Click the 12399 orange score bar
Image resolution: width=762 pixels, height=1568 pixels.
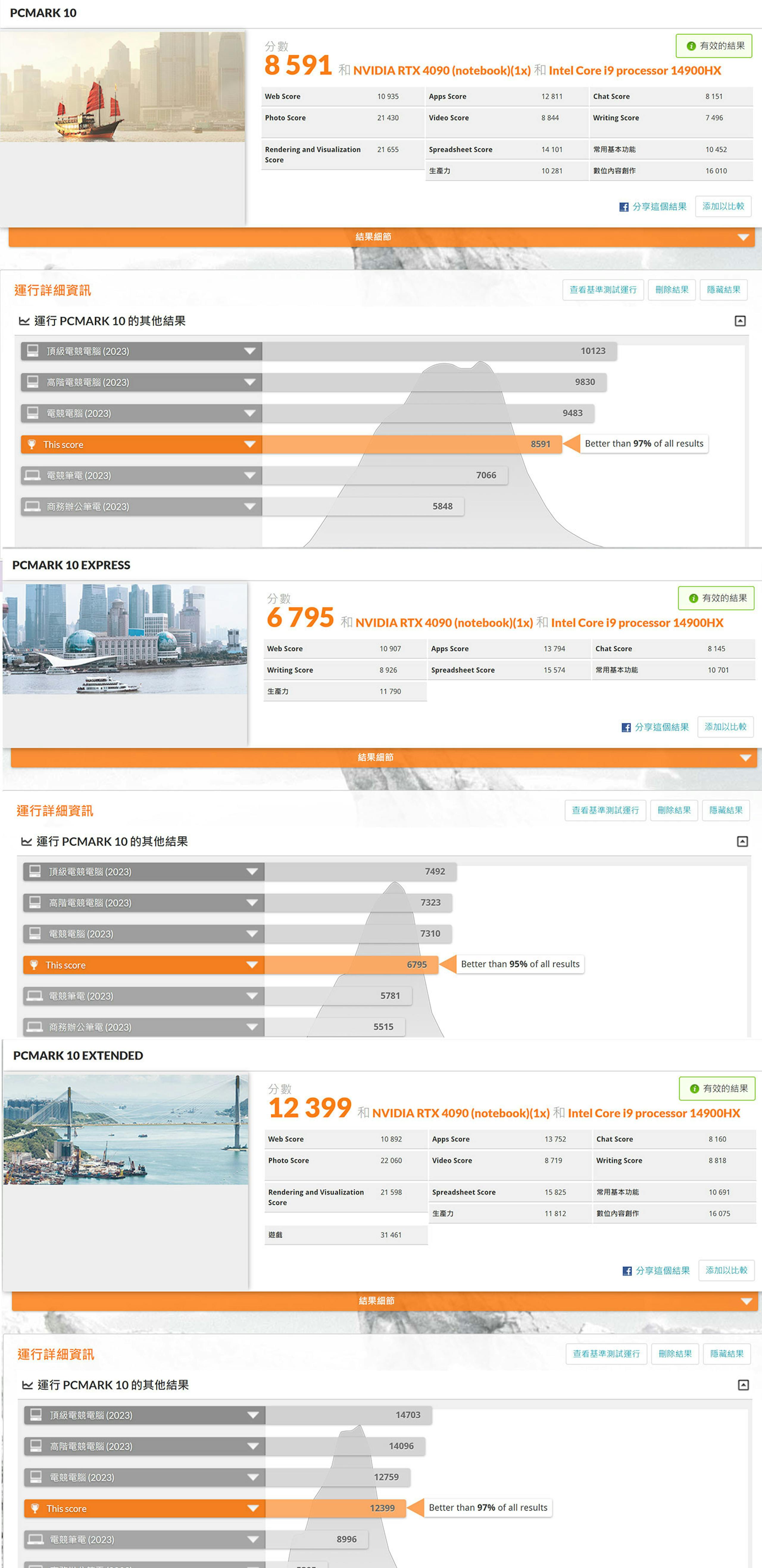pos(335,1508)
